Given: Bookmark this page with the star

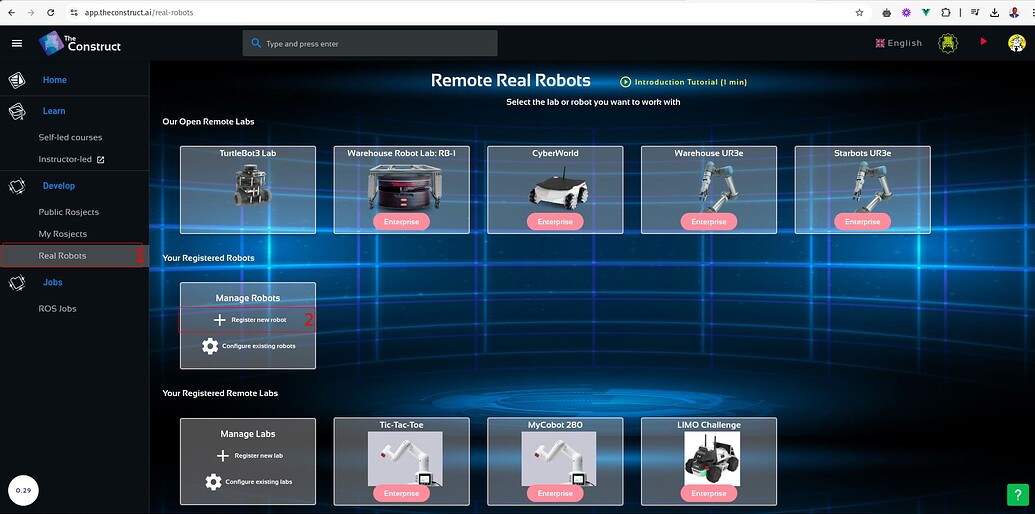Looking at the screenshot, I should [859, 13].
